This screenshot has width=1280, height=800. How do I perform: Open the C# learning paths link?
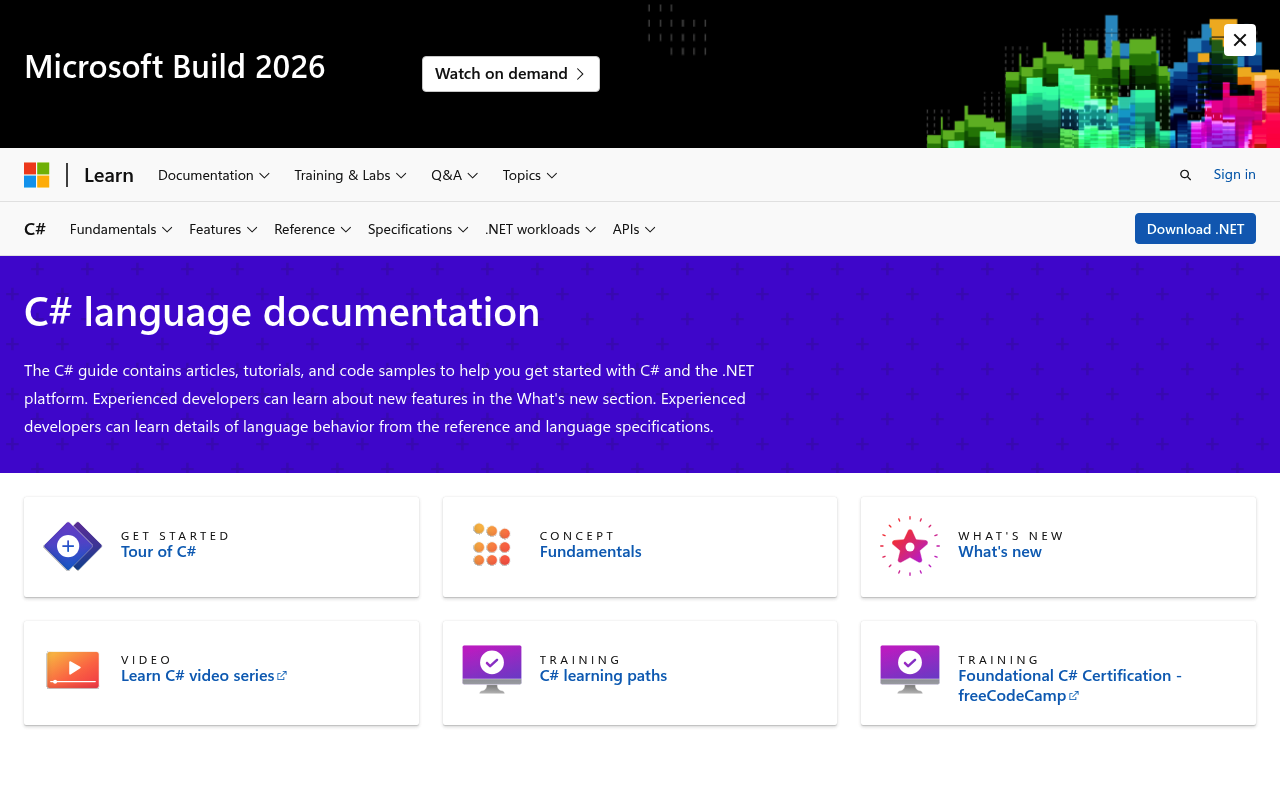(603, 676)
